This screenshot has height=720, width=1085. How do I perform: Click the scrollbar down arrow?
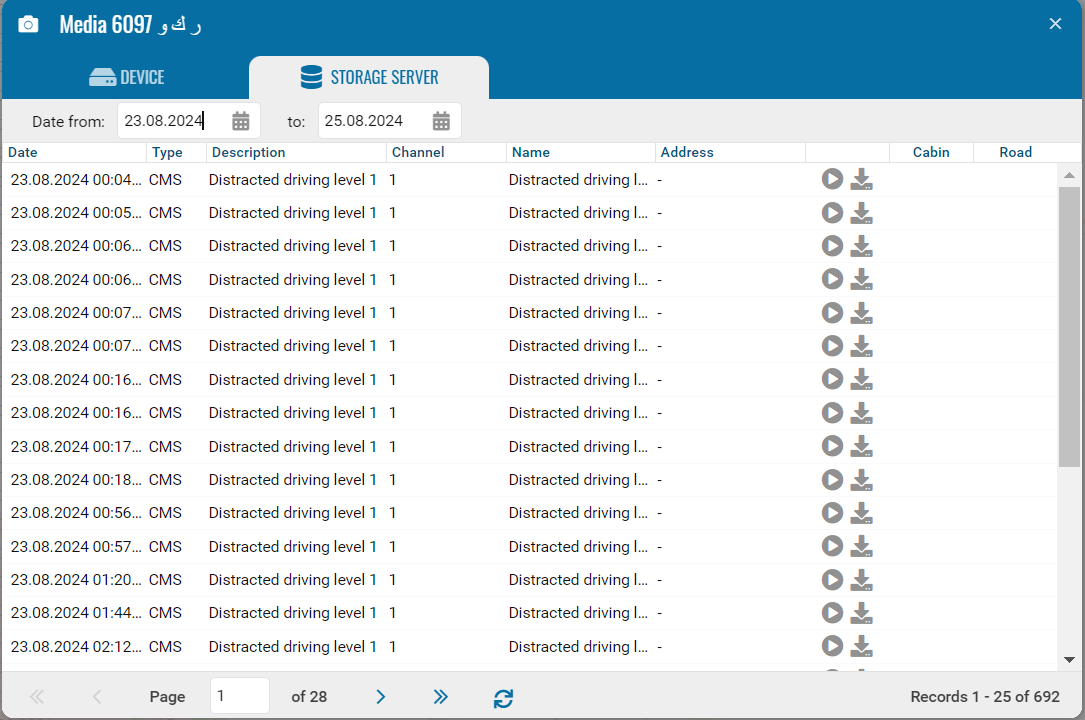tap(1069, 659)
